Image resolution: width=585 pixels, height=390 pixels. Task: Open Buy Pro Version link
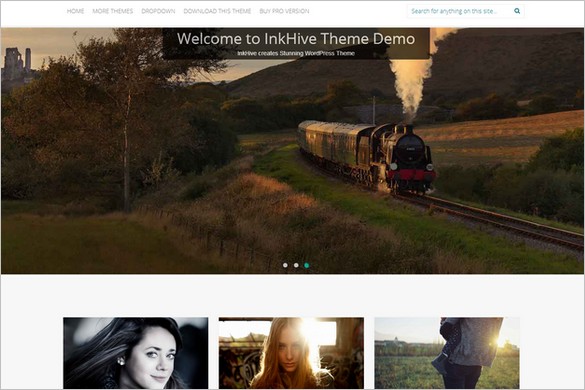(284, 11)
